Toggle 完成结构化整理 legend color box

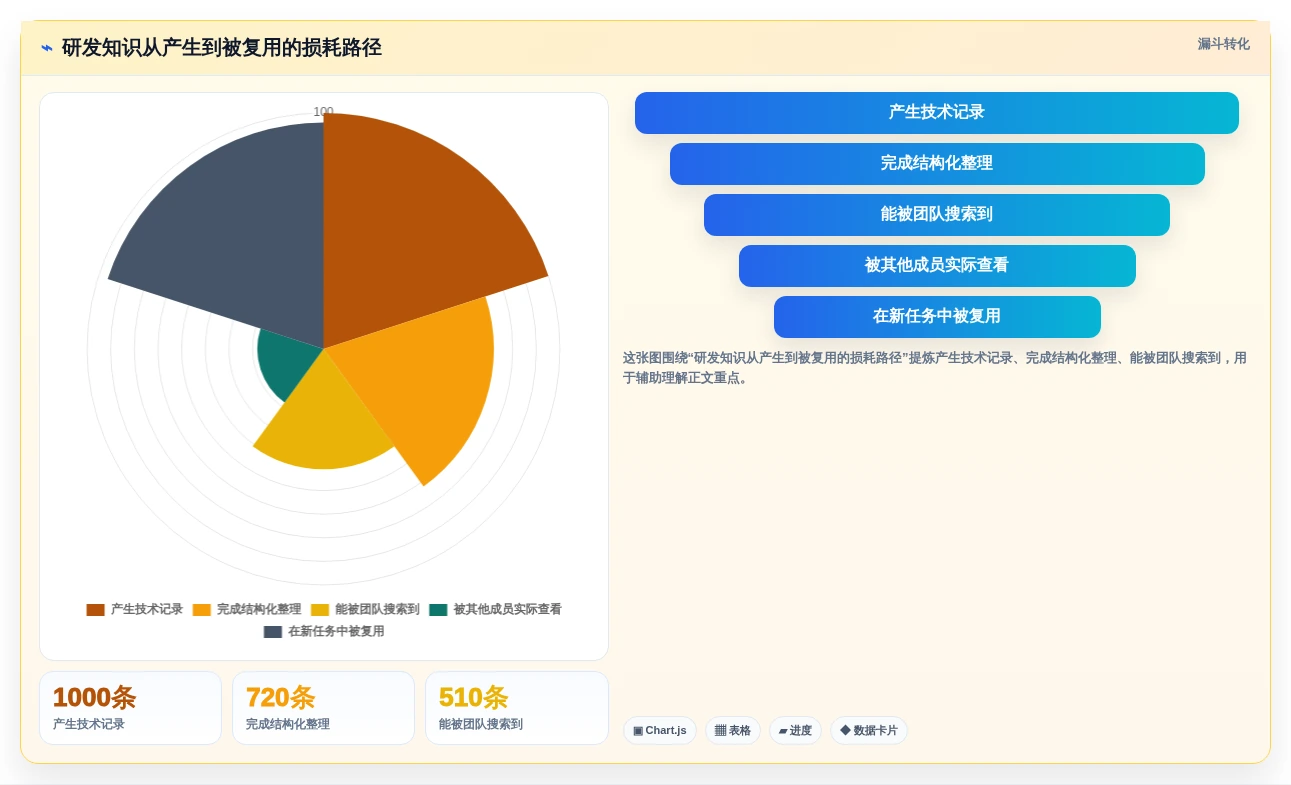pos(202,610)
